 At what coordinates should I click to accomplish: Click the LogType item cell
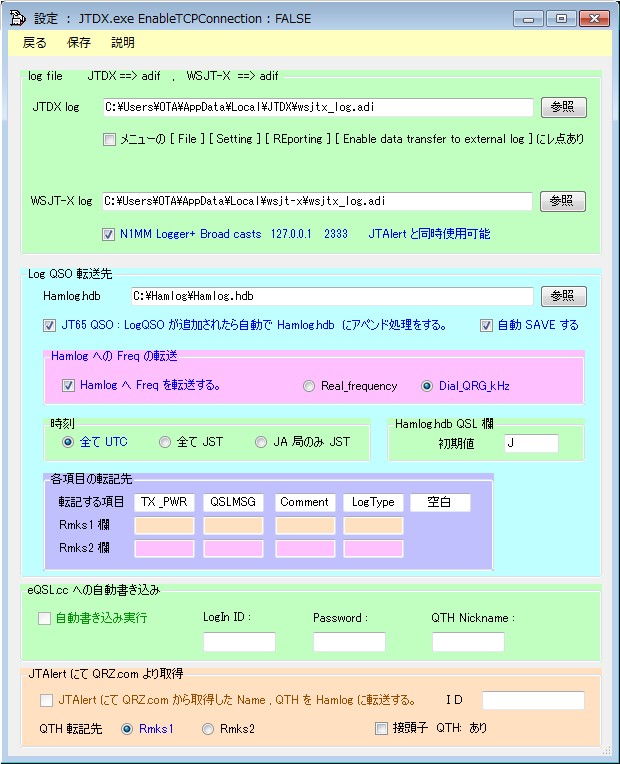tap(373, 502)
